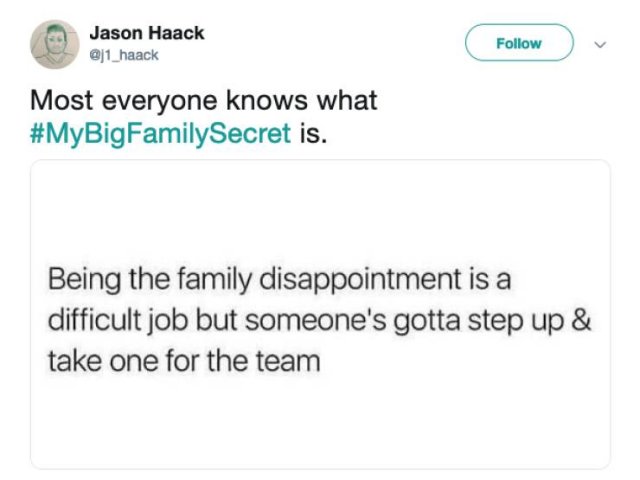Click the line 'take one for the team'
Image resolution: width=640 pixels, height=480 pixels.
point(184,361)
